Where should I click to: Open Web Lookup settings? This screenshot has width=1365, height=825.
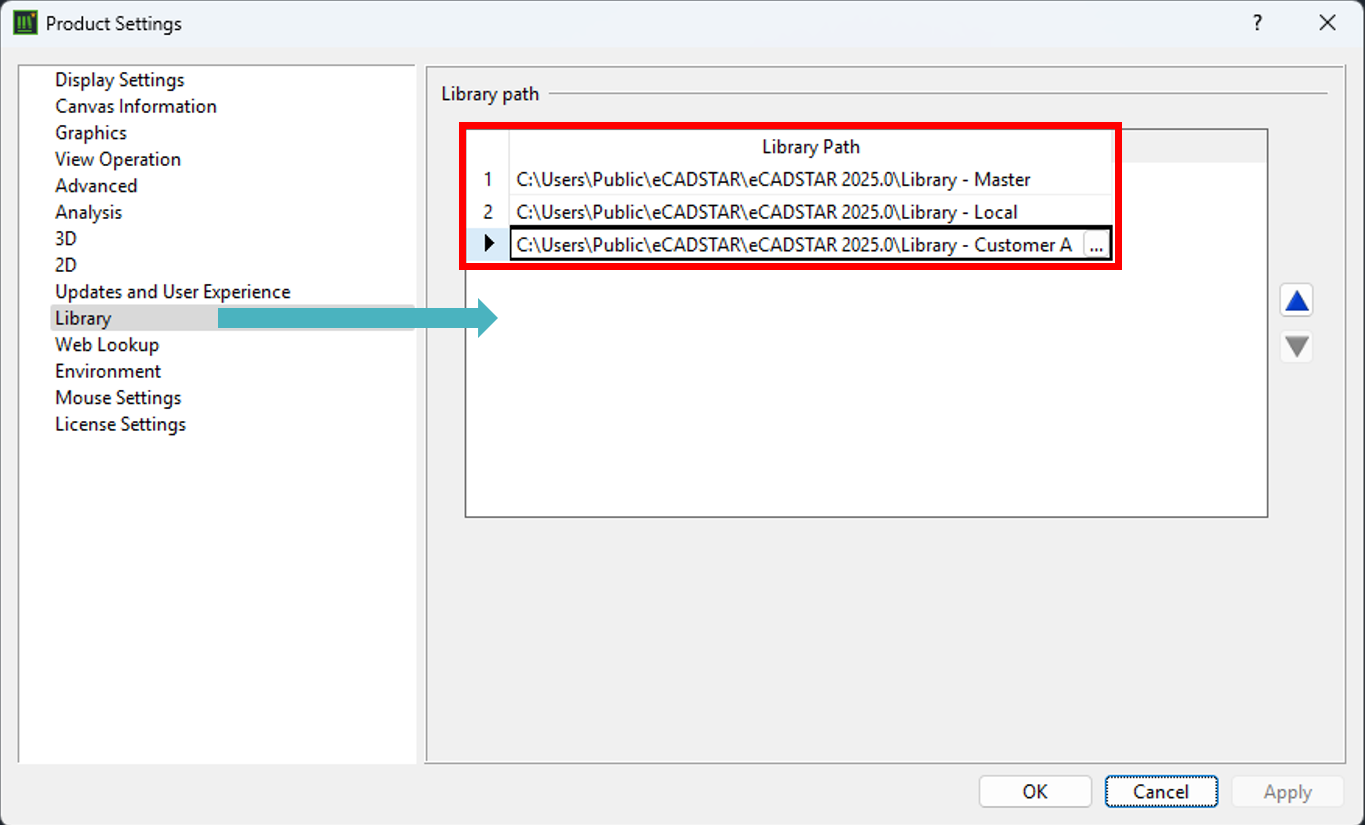[x=107, y=345]
